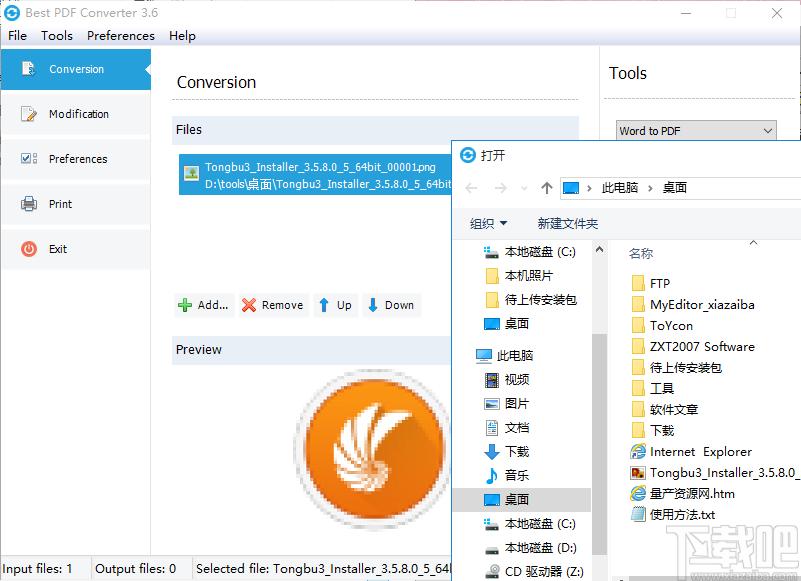Go up one folder level in dialog
This screenshot has height=581, width=801.
[547, 188]
